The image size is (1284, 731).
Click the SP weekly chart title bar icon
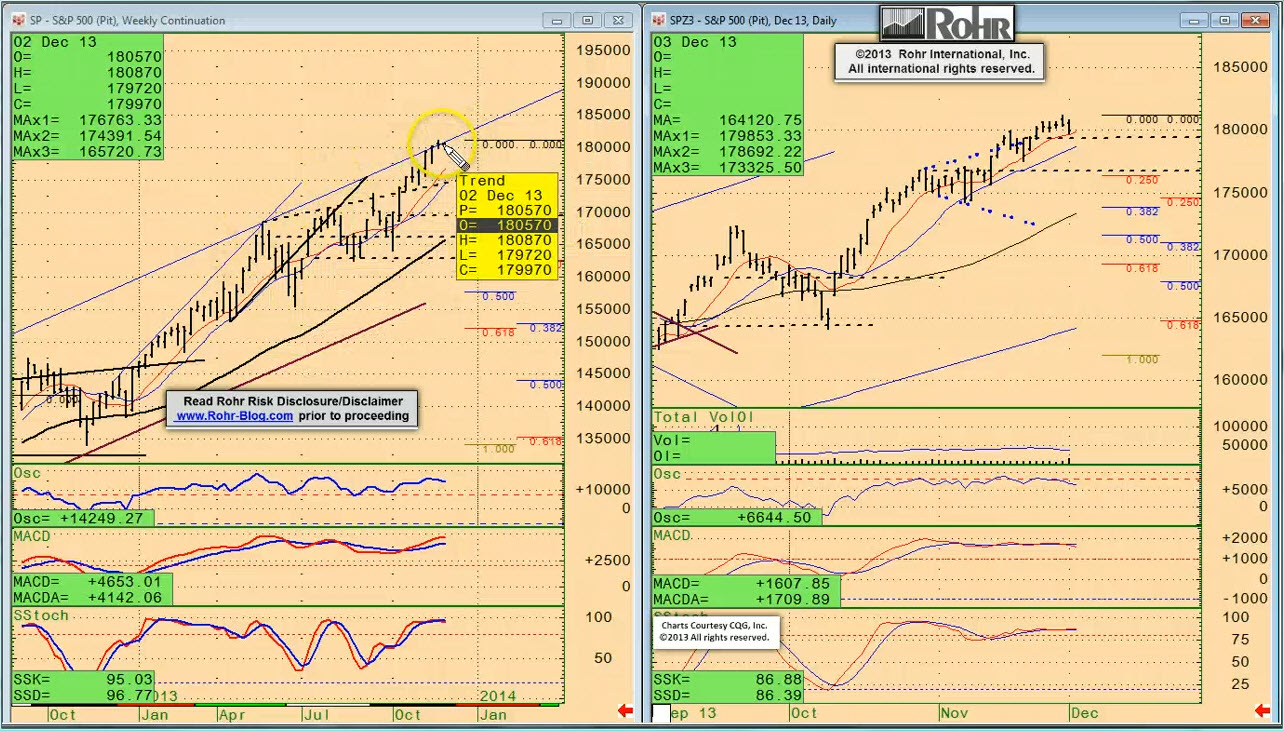tap(19, 20)
